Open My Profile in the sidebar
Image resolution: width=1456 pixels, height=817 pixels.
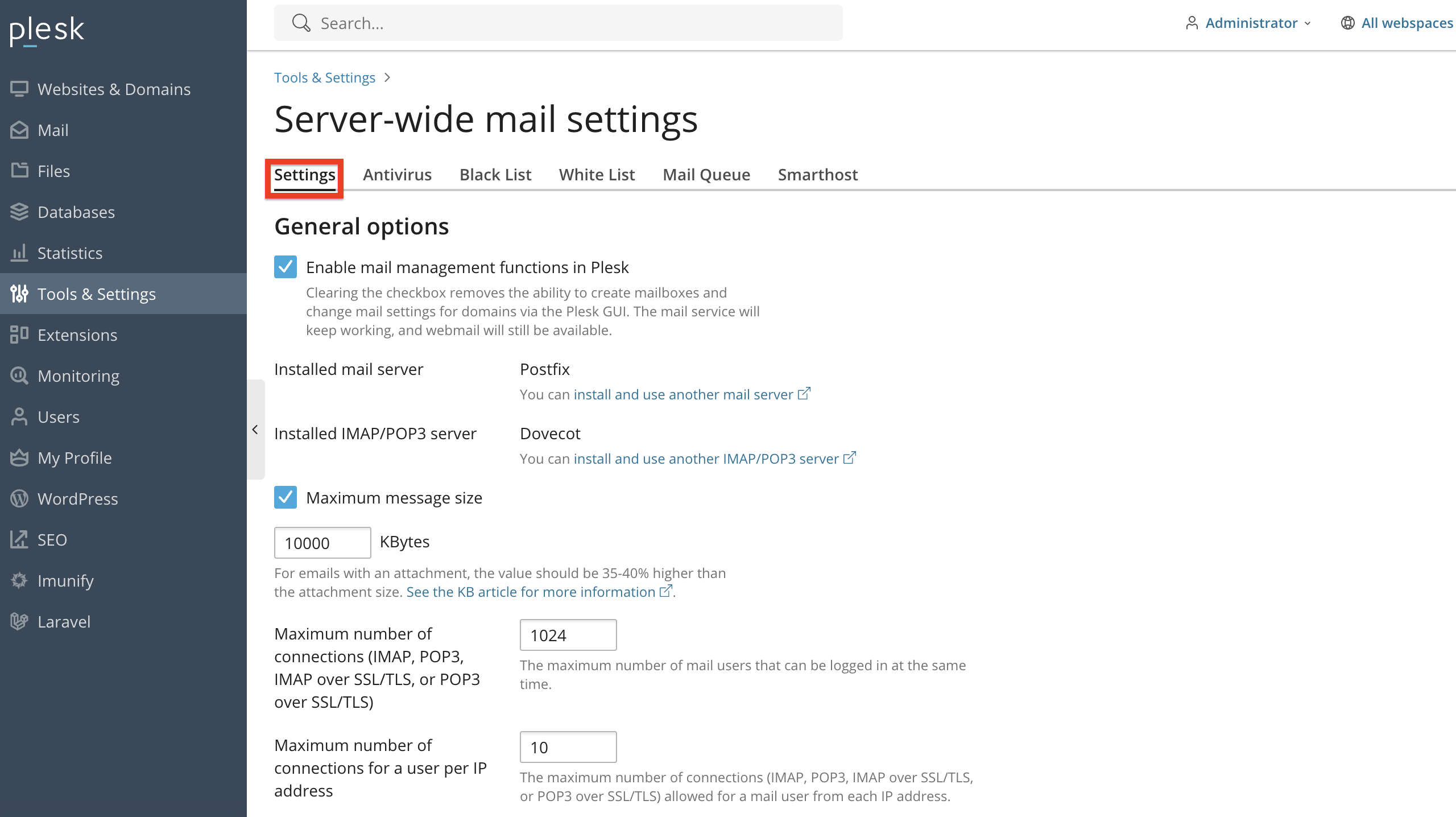click(x=123, y=457)
